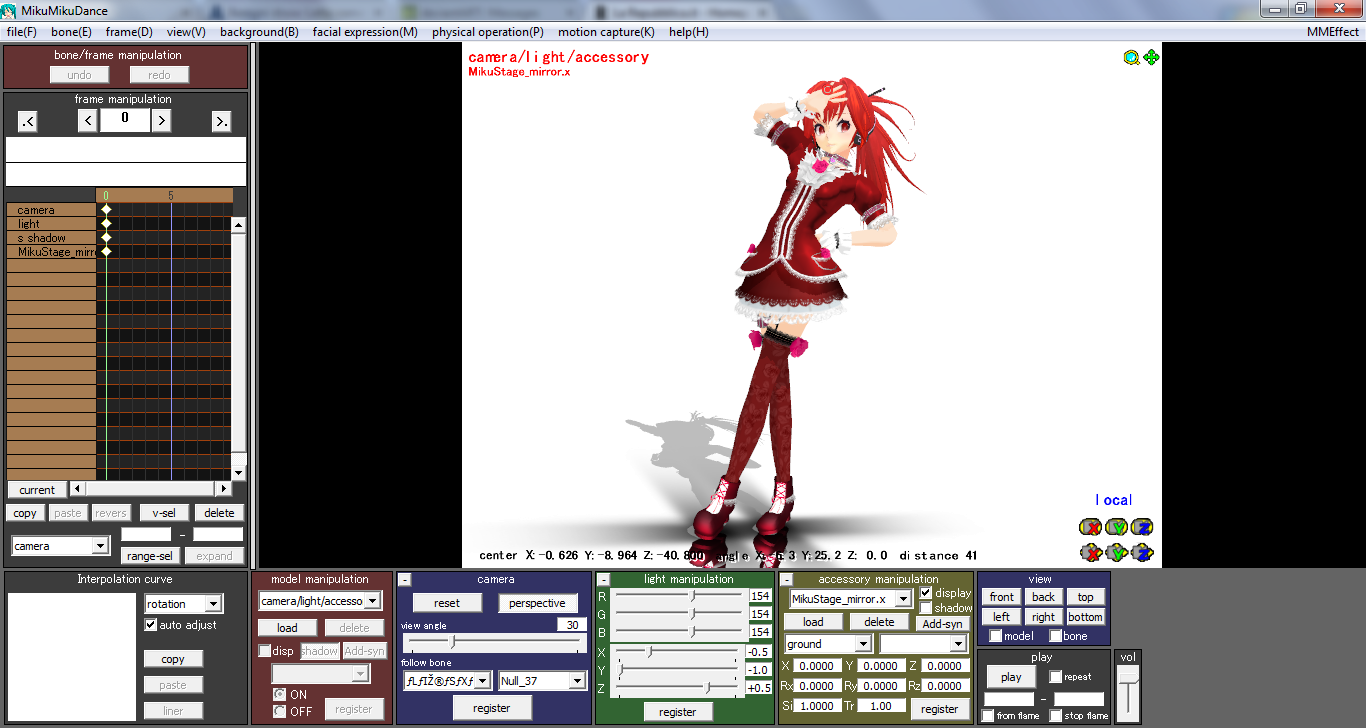Click the green pan arrows icon
This screenshot has height=728, width=1366.
click(1152, 57)
